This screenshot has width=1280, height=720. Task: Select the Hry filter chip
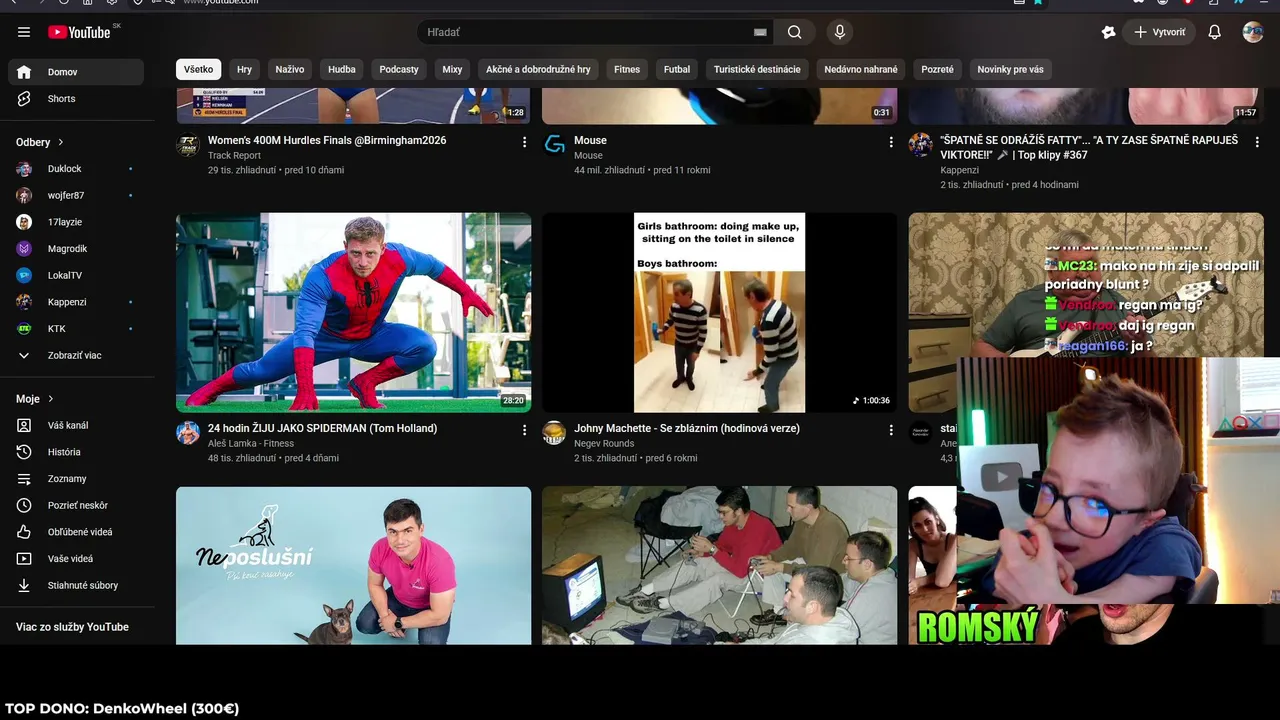pyautogui.click(x=244, y=70)
